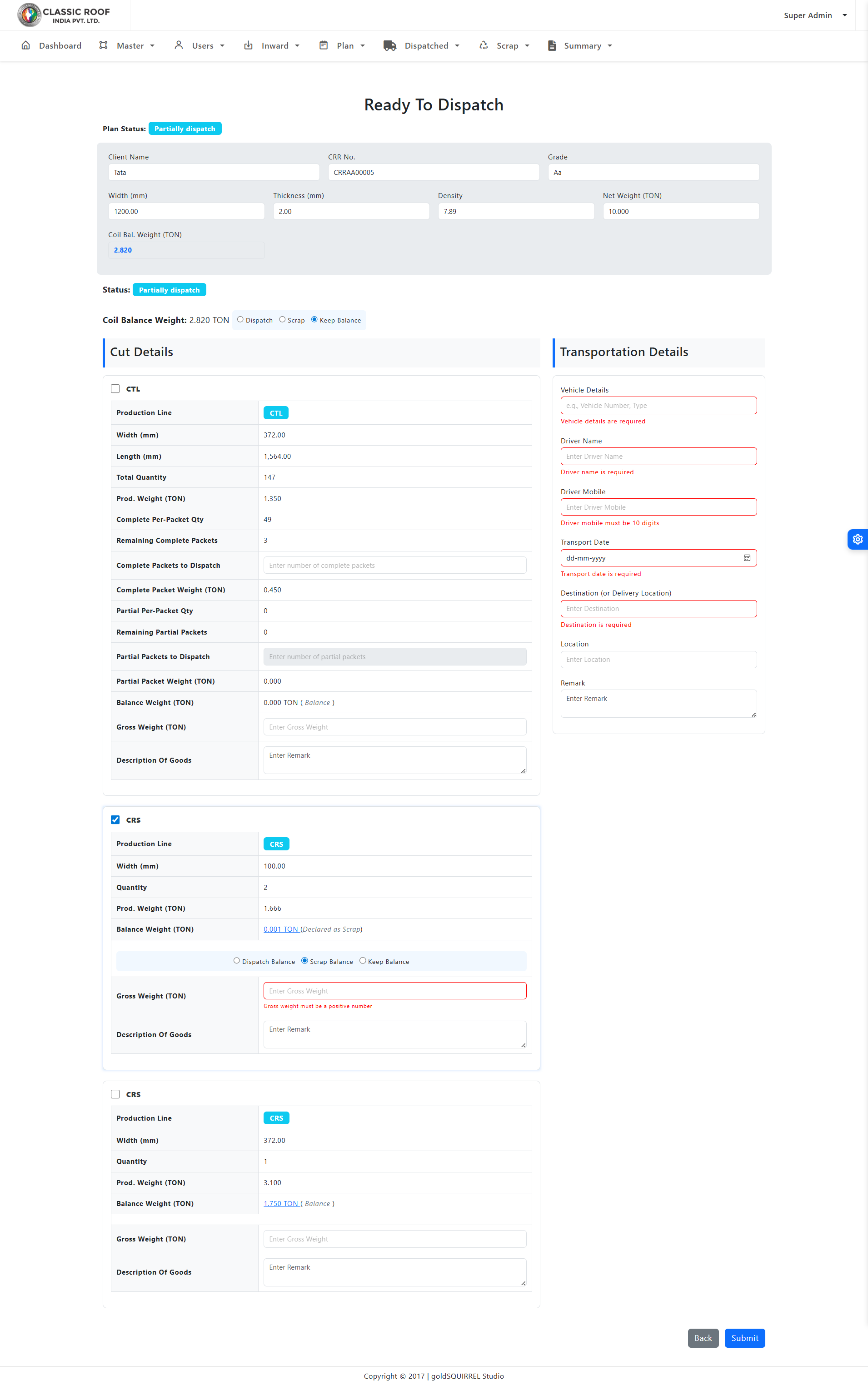Focus the Vehicle Details input field
The image size is (868, 1400).
point(658,406)
